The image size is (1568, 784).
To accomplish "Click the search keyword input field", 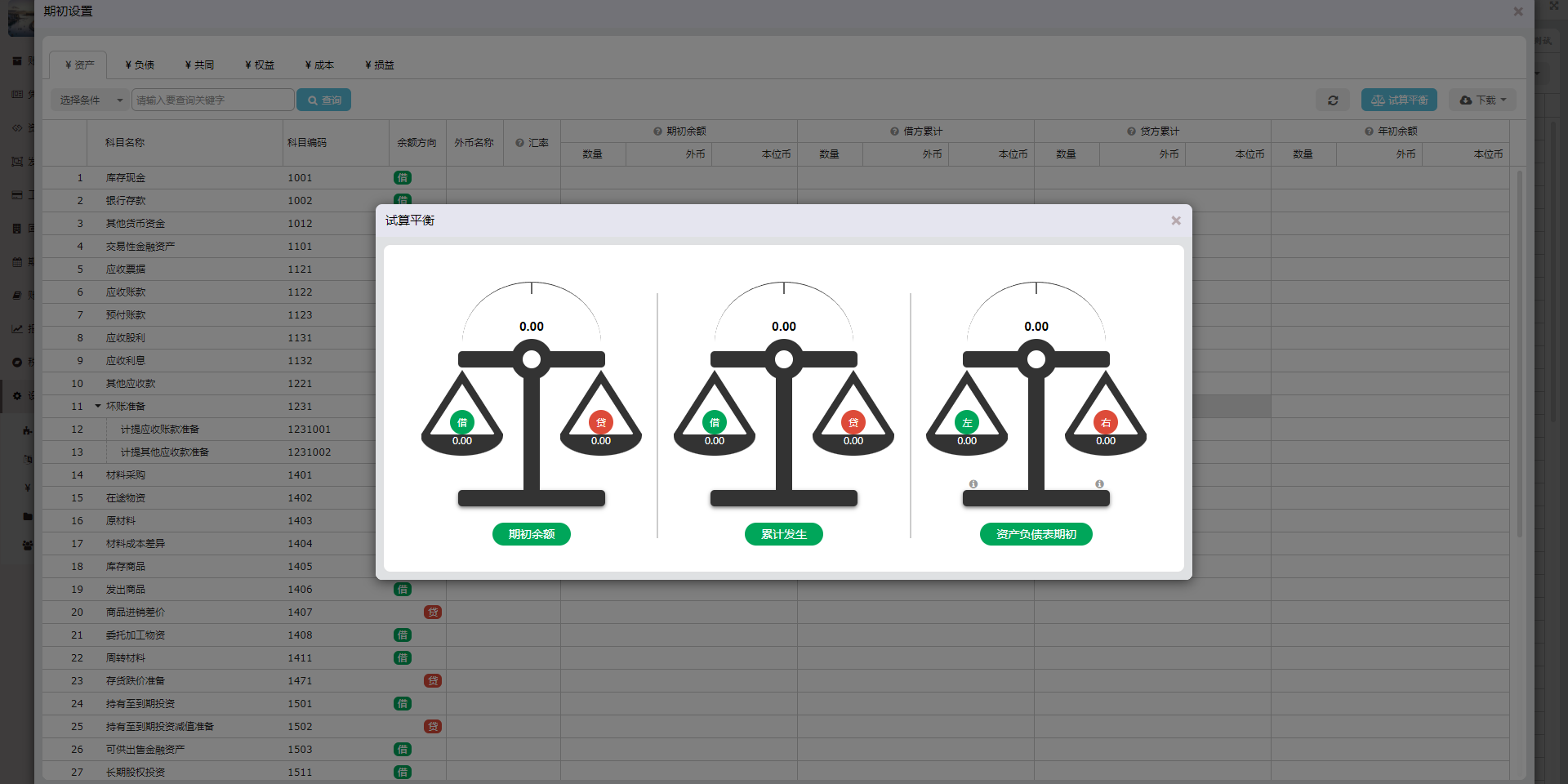I will pos(212,100).
